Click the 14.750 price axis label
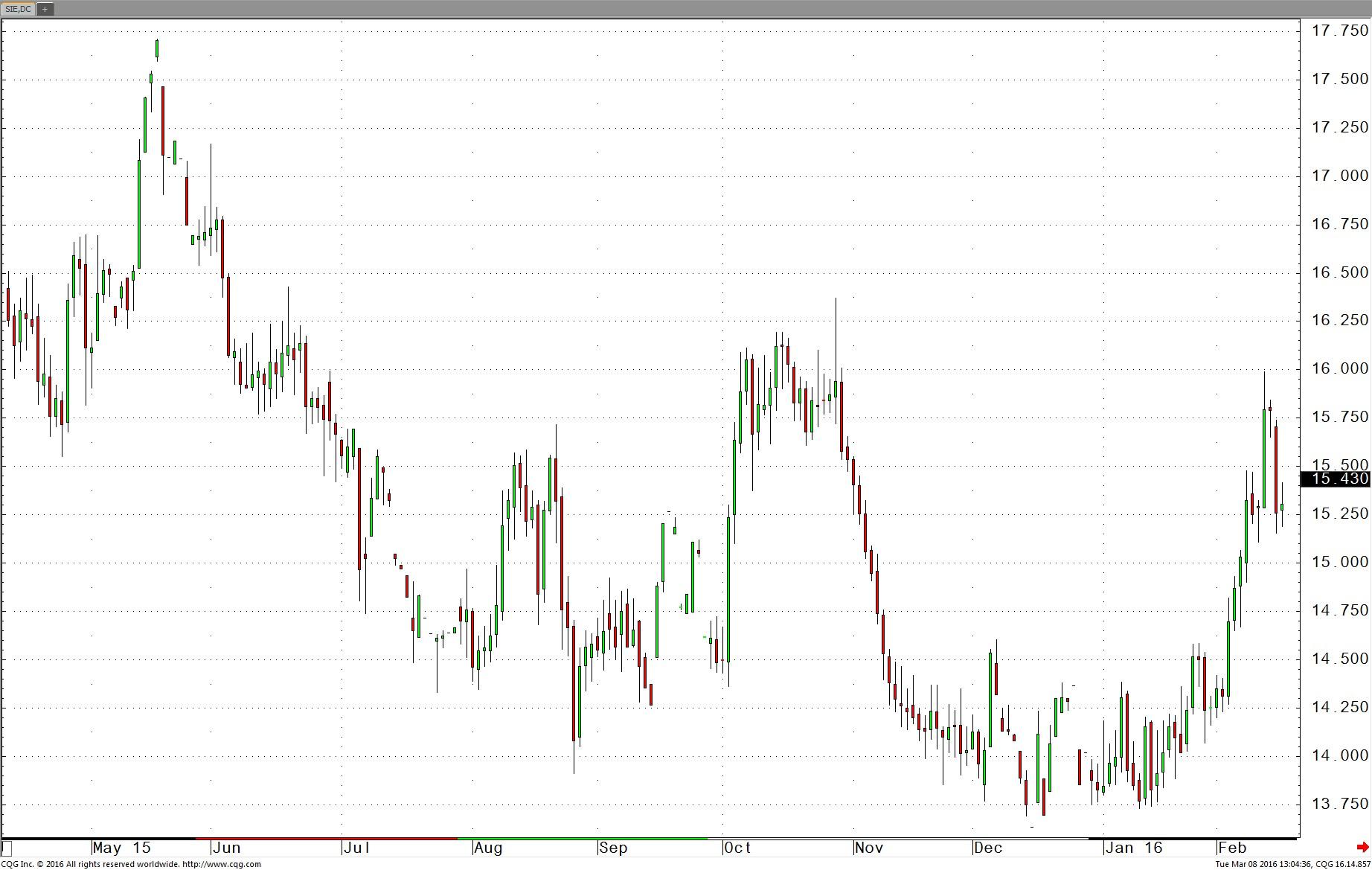This screenshot has height=870, width=1372. [x=1339, y=610]
